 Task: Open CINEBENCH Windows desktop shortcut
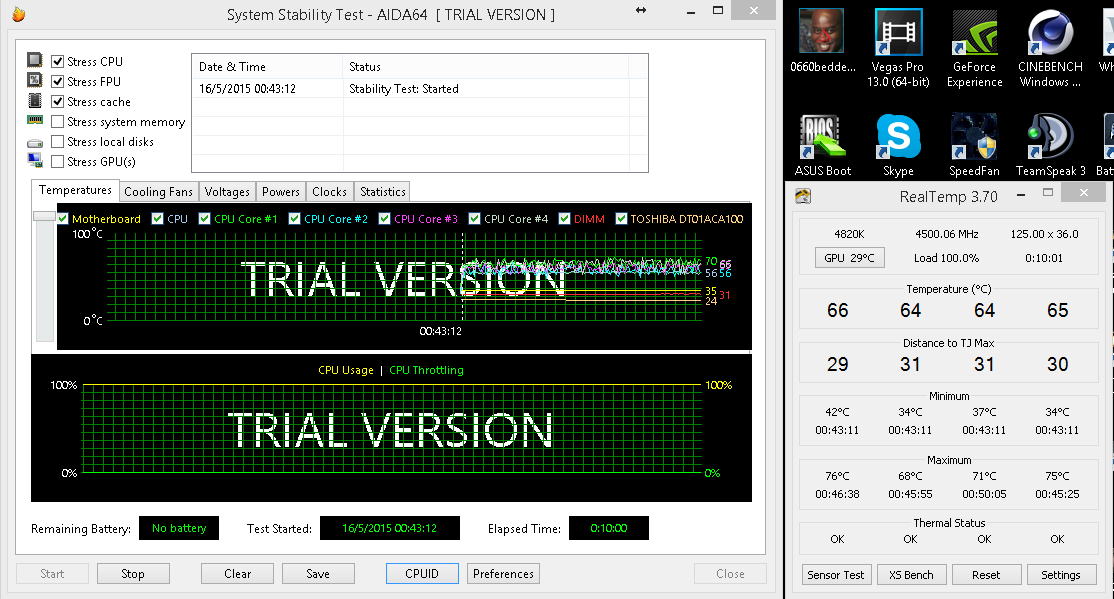[x=1050, y=48]
